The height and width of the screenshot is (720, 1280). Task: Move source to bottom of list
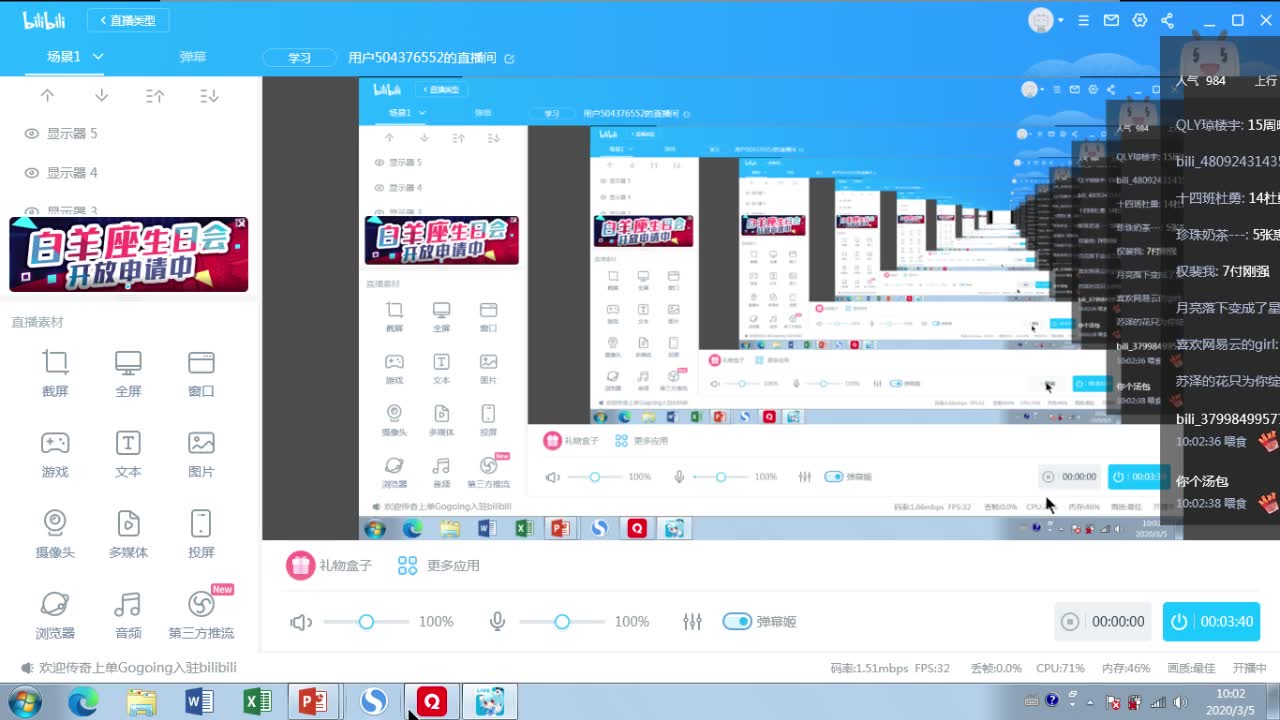tap(209, 96)
